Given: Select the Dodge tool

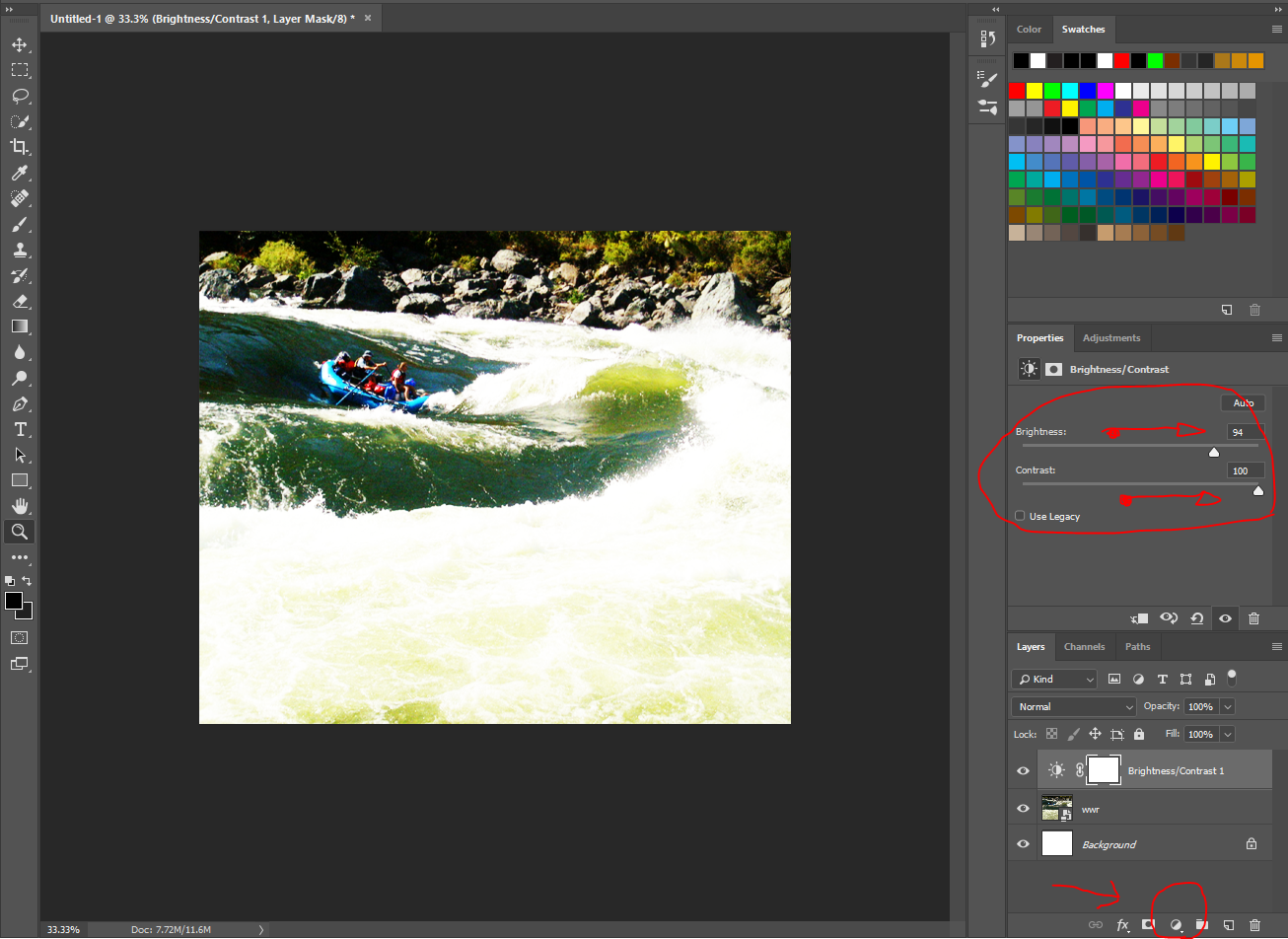Looking at the screenshot, I should (x=20, y=378).
